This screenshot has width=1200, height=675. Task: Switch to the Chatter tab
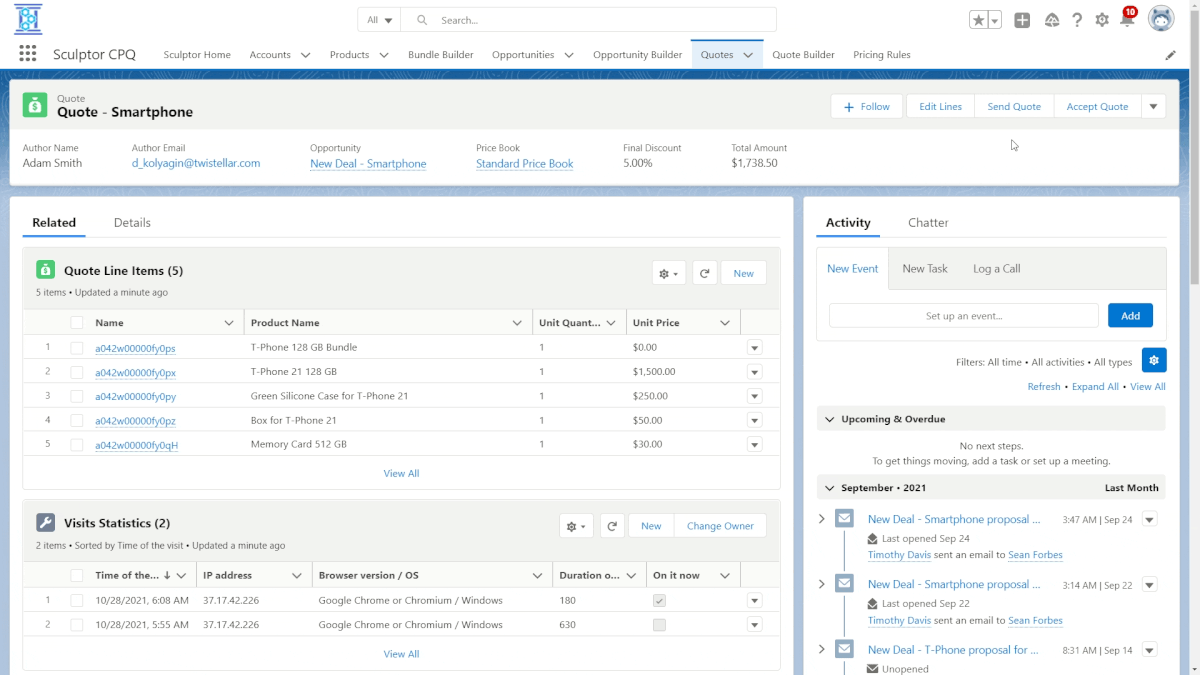pos(928,222)
